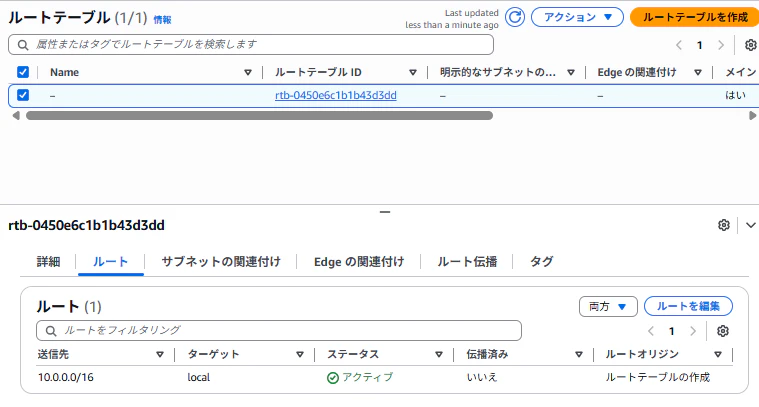The height and width of the screenshot is (407, 759).
Task: Uncheck the rtb-0450e6c1b1b43d3dd row checkbox
Action: (x=23, y=95)
